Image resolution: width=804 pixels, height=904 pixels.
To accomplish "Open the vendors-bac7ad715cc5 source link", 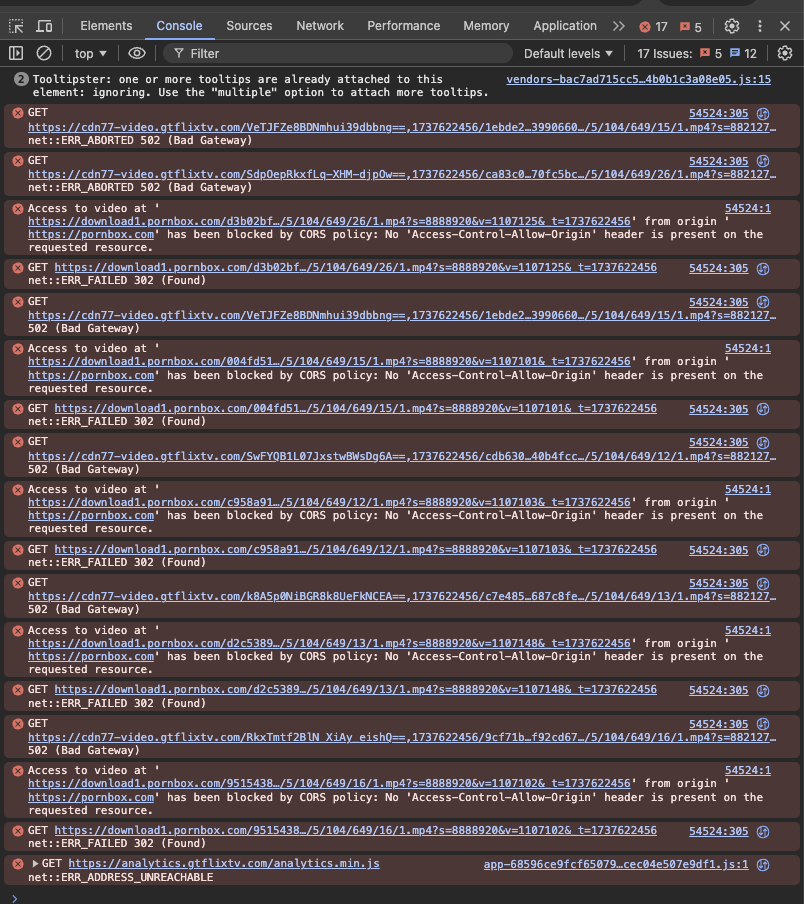I will [638, 79].
